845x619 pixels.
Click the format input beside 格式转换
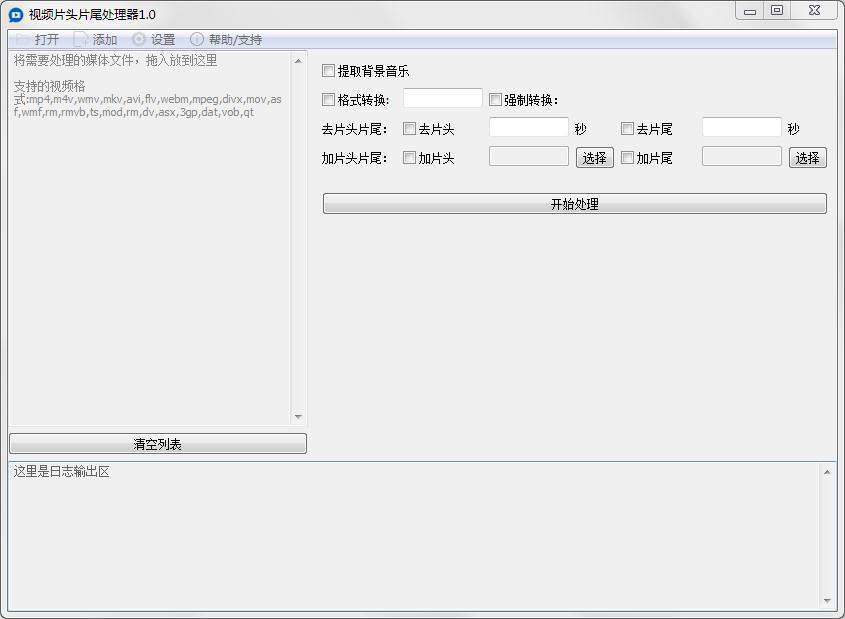click(440, 98)
